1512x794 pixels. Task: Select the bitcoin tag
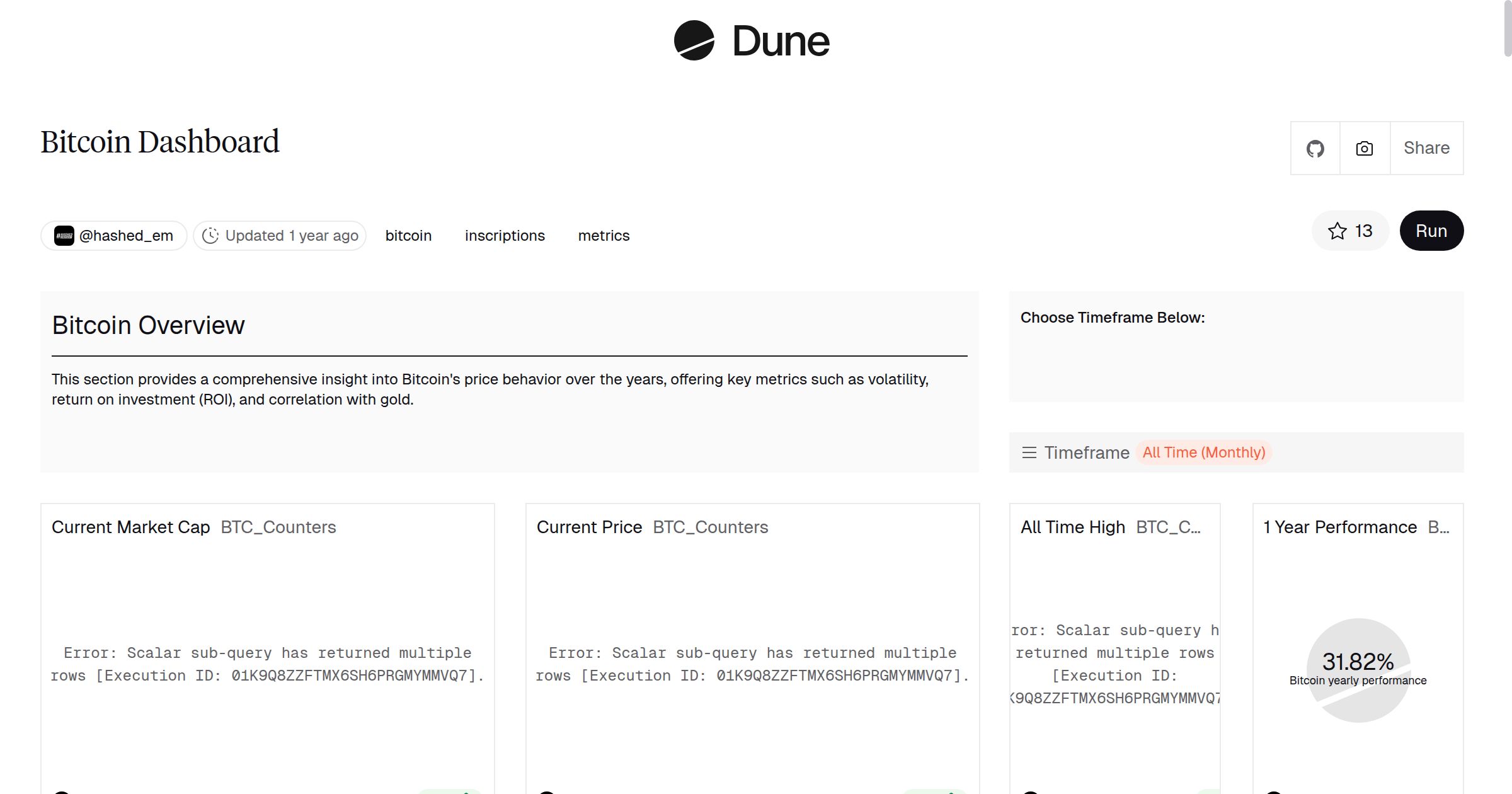tap(408, 236)
